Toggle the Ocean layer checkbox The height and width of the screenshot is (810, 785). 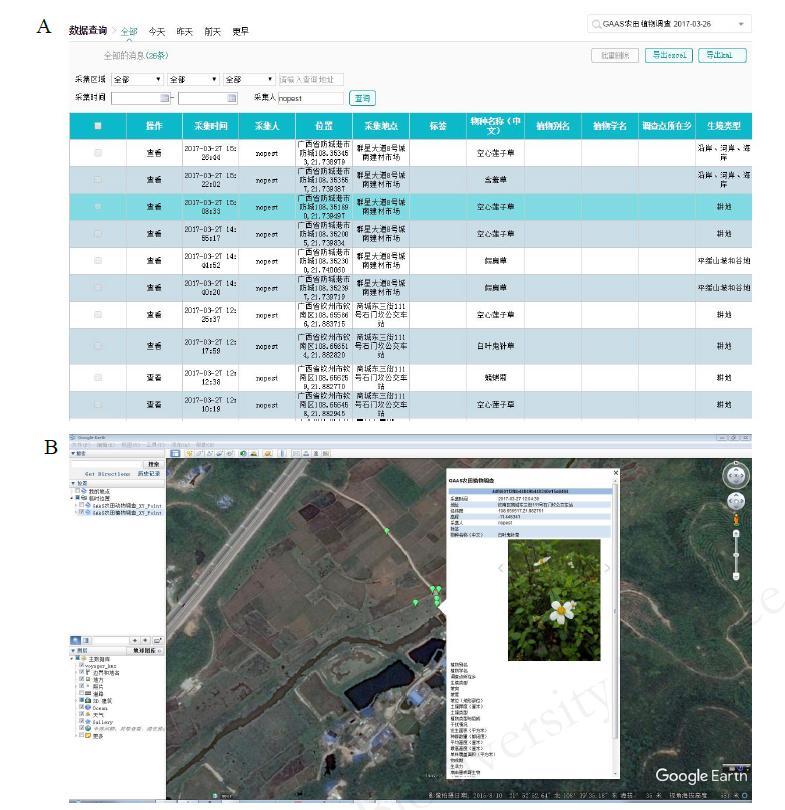click(x=81, y=707)
